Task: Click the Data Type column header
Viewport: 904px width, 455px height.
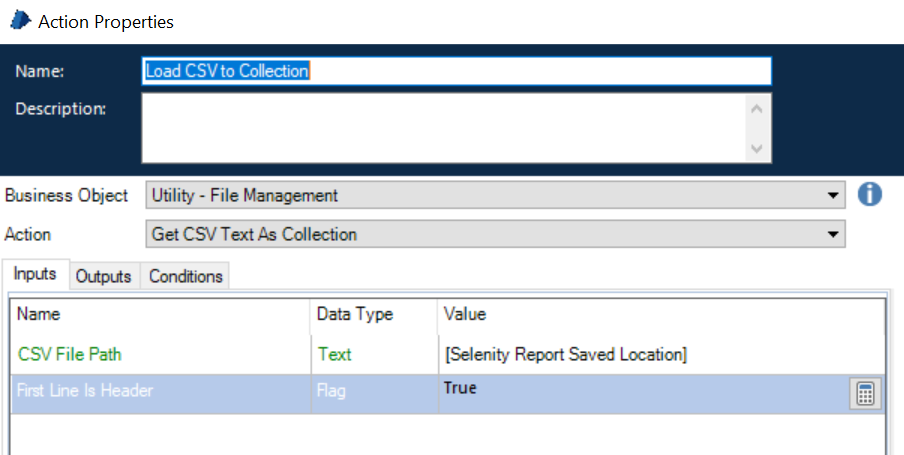Action: click(355, 314)
